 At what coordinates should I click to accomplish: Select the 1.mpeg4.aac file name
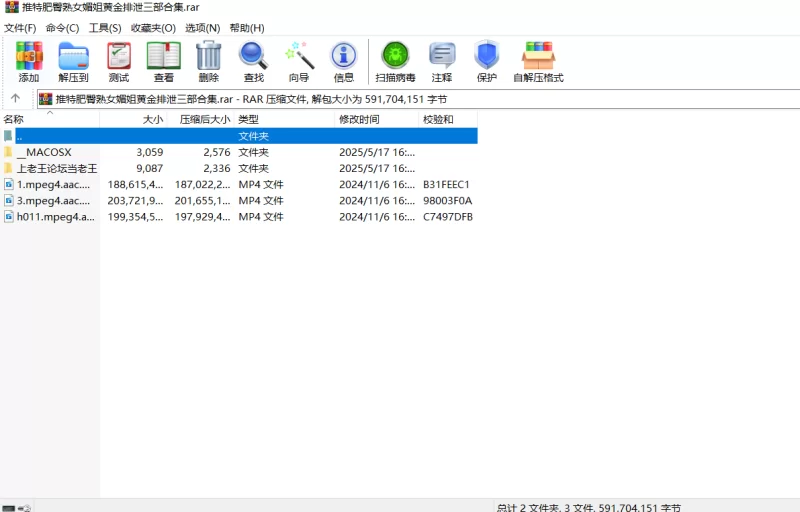tap(53, 185)
